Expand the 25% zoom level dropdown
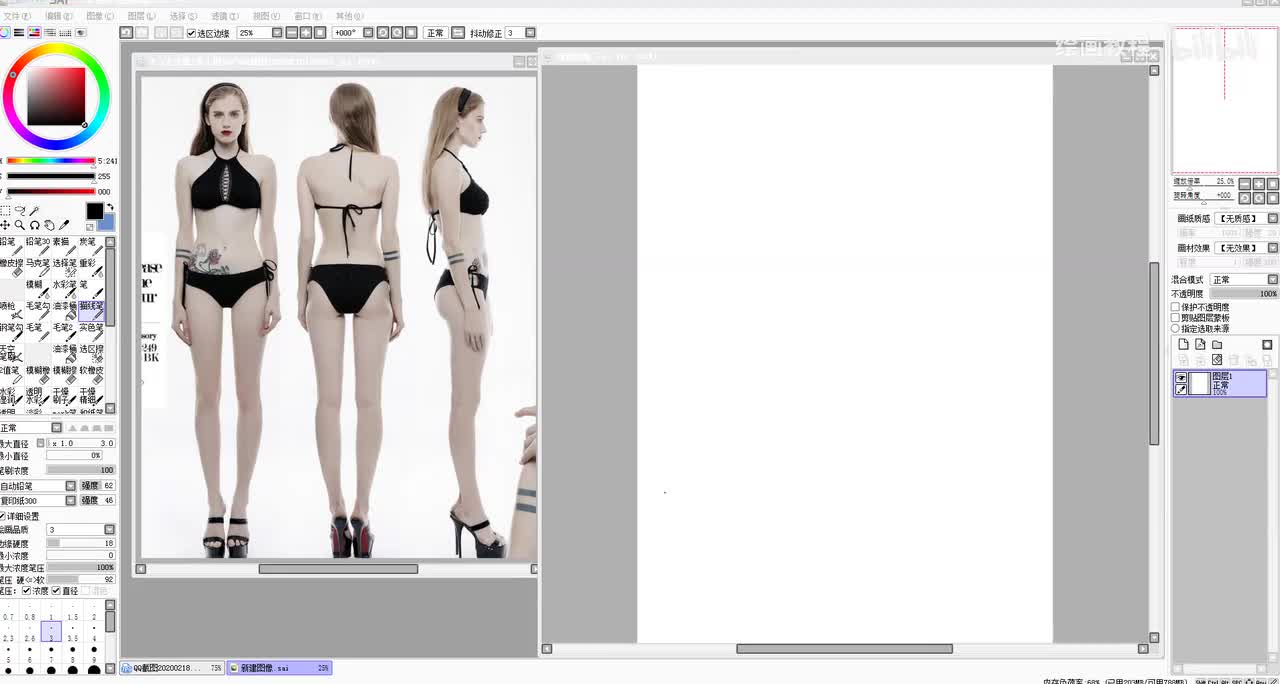 click(x=276, y=33)
